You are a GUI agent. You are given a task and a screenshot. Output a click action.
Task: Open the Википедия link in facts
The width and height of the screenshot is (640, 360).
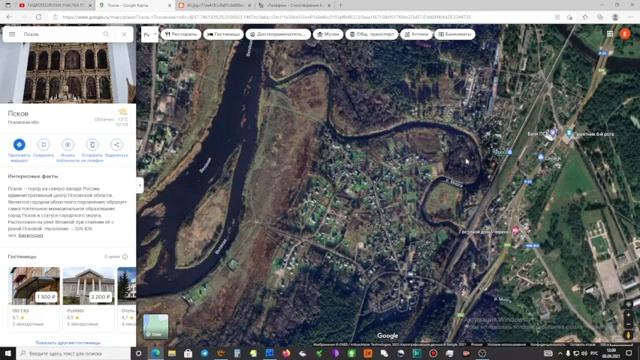pyautogui.click(x=31, y=236)
